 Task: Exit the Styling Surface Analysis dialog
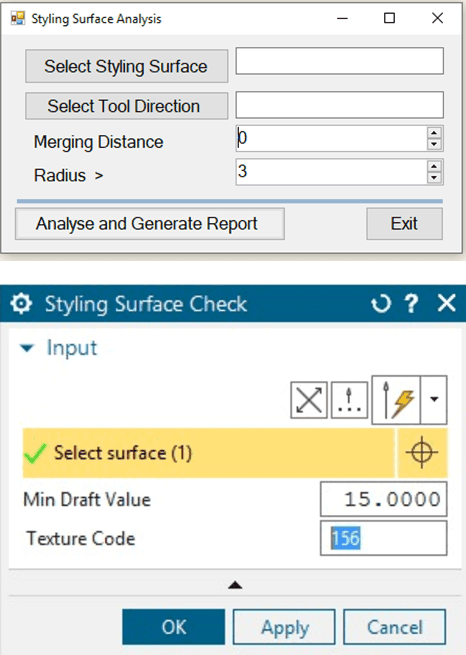pos(404,224)
